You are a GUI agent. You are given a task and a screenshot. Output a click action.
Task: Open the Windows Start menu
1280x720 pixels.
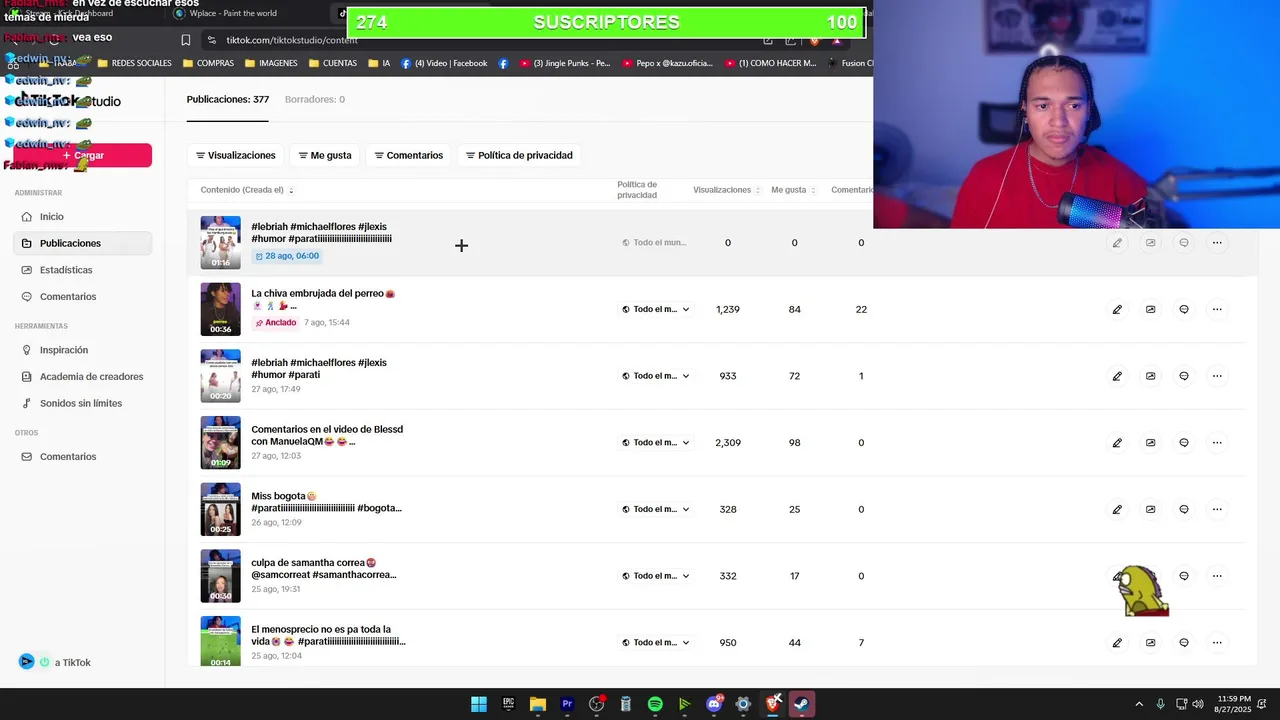(479, 704)
